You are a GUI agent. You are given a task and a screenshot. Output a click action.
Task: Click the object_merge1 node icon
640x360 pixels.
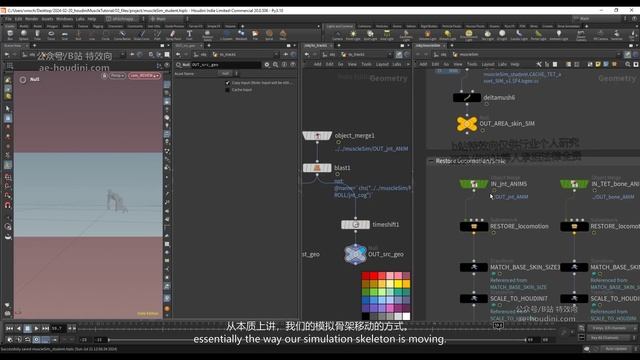point(317,136)
